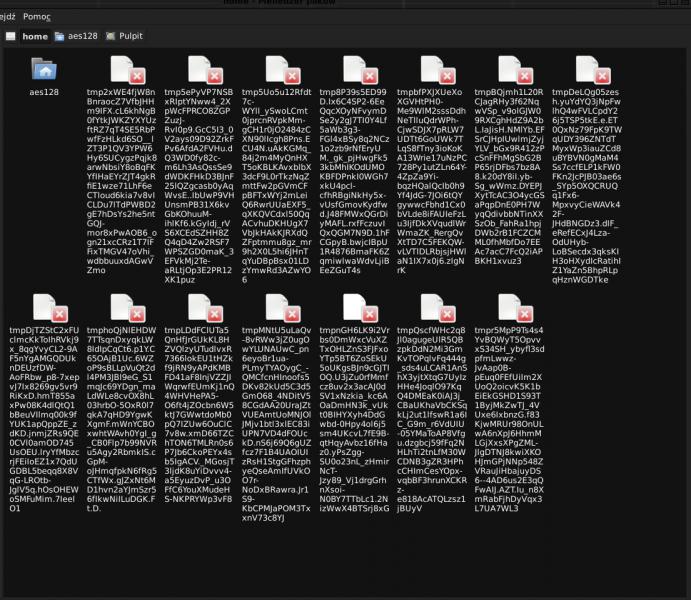Open the aes128 home folder icon
Screen dimensions: 691x600
(44, 69)
